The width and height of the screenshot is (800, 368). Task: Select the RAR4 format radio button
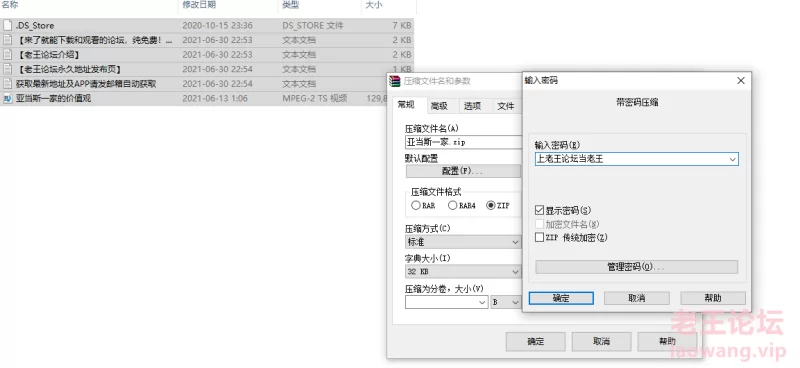tap(453, 205)
